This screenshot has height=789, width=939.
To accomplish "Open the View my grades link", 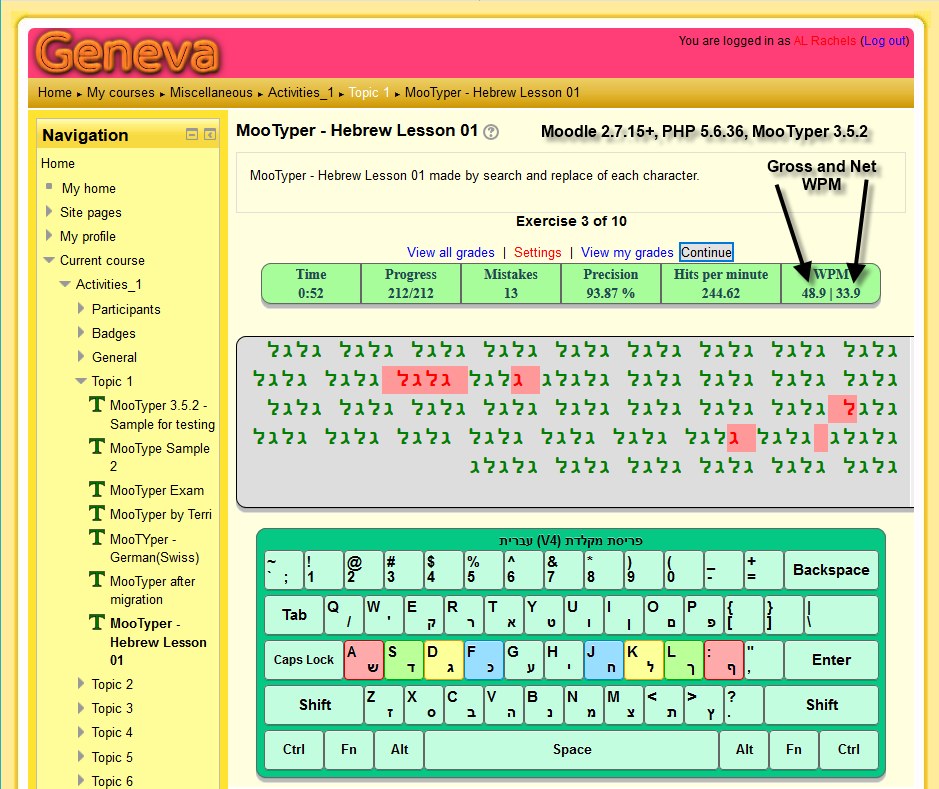I will tap(627, 252).
